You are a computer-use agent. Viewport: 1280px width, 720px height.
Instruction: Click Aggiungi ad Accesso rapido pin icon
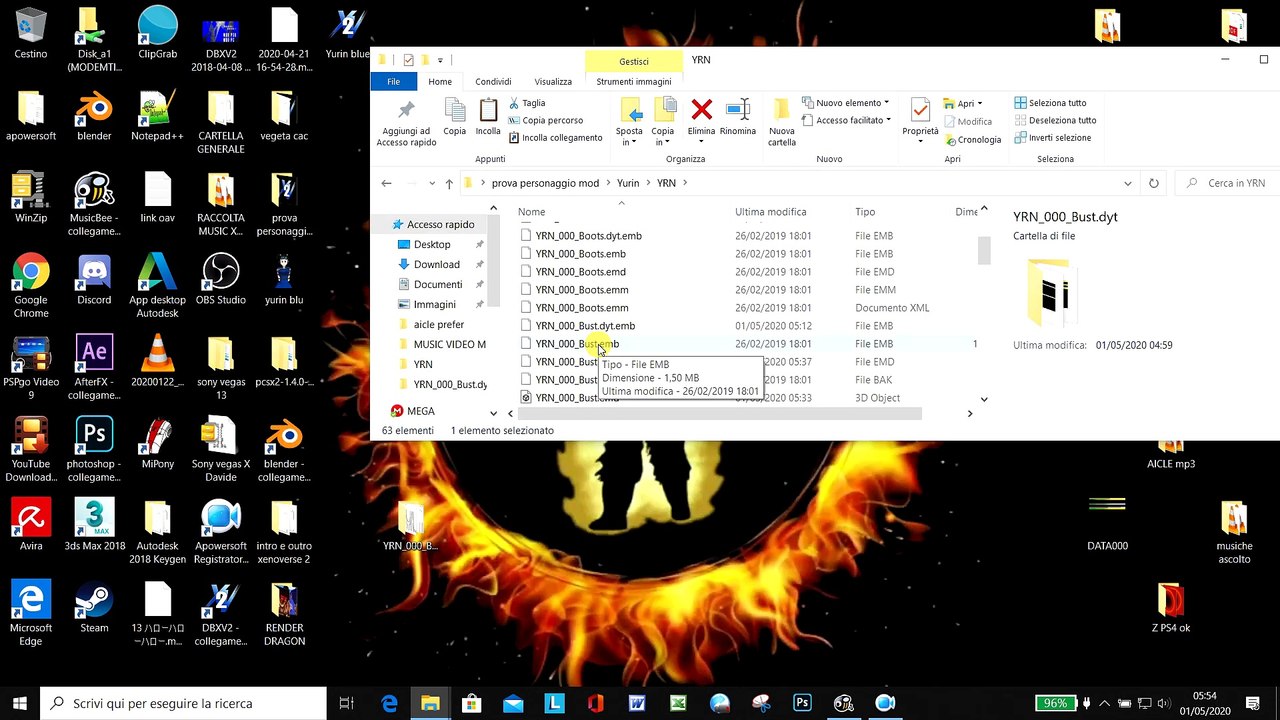[x=406, y=110]
